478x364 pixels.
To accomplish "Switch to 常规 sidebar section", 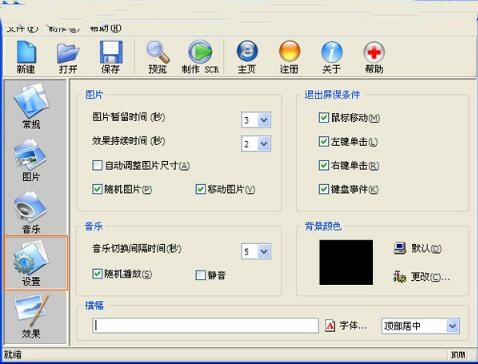I will (31, 107).
